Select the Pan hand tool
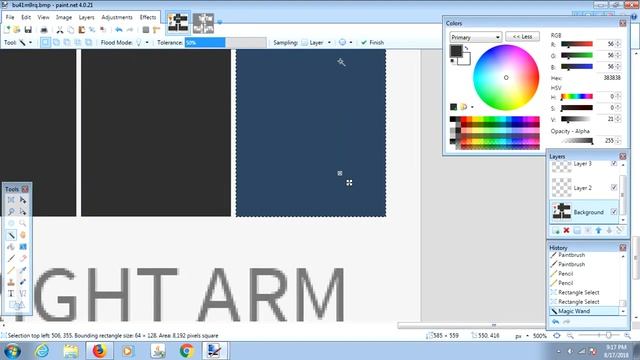 (x=22, y=235)
